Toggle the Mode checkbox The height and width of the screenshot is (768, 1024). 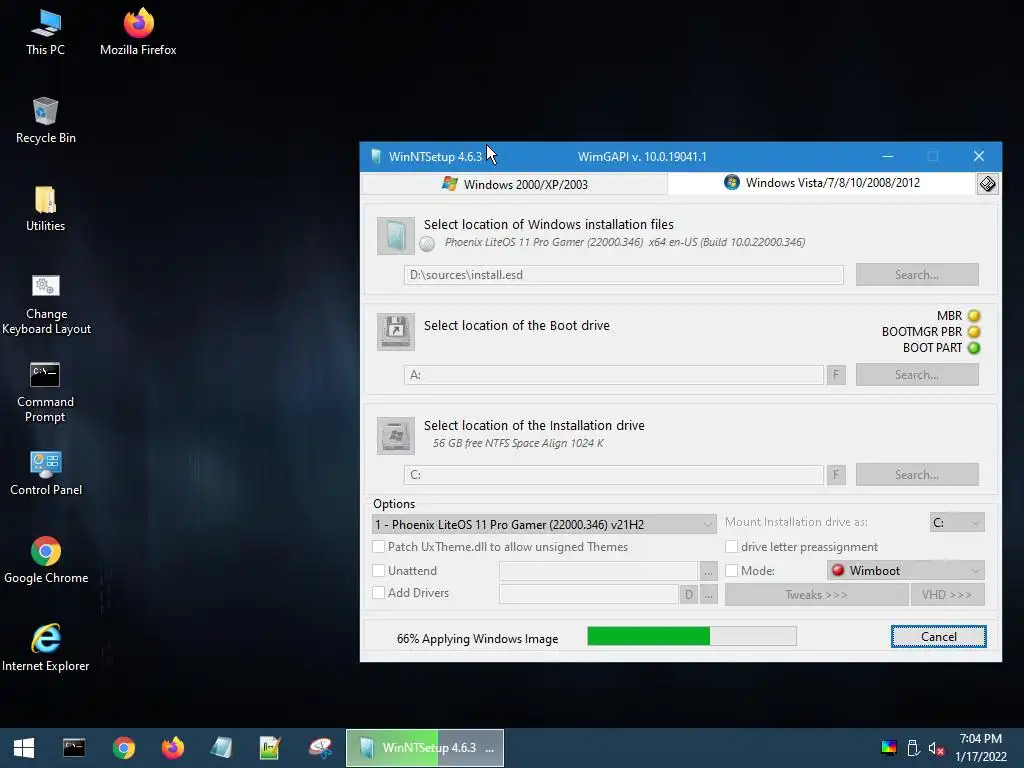click(731, 570)
